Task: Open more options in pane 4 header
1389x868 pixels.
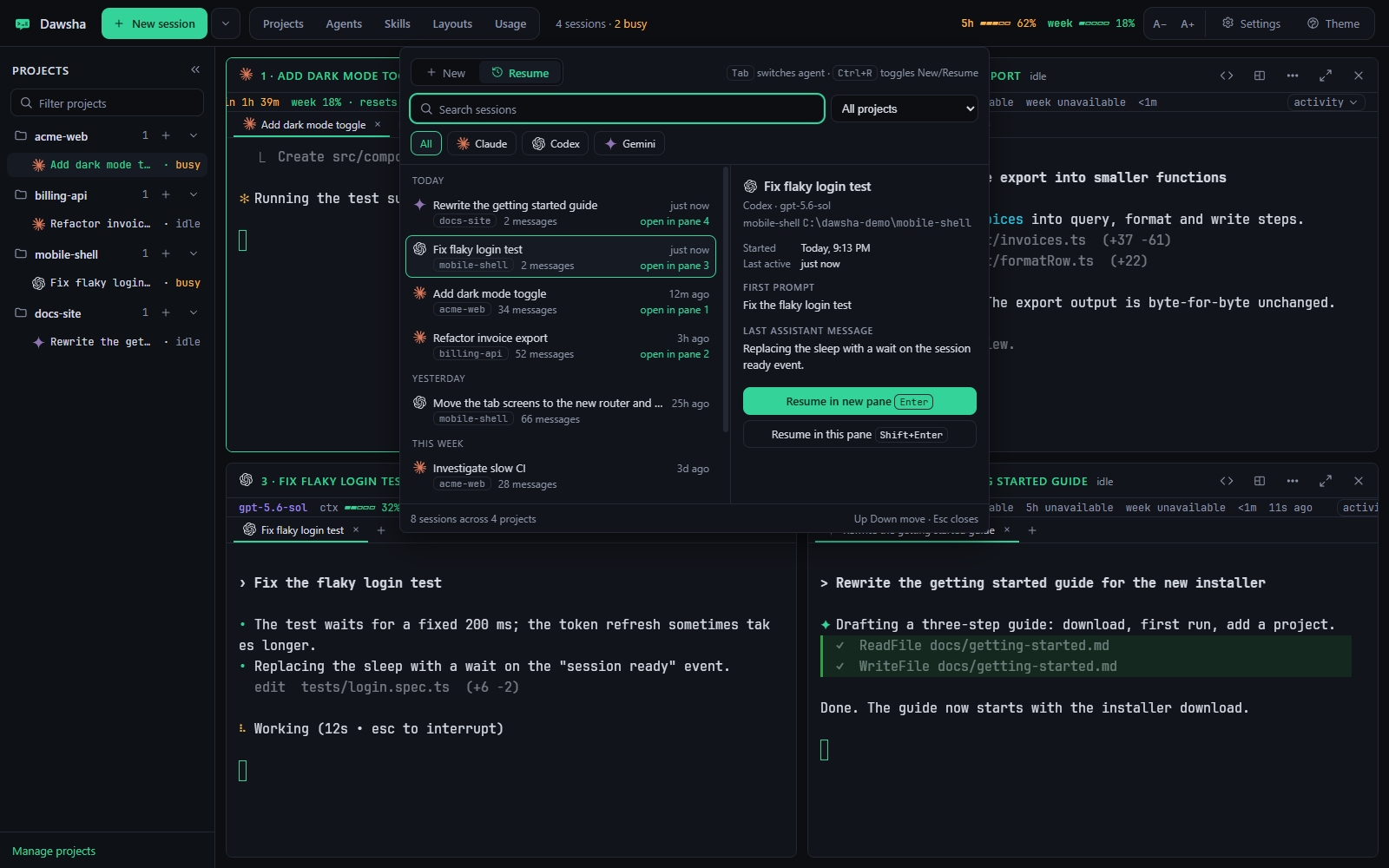Action: [x=1293, y=481]
